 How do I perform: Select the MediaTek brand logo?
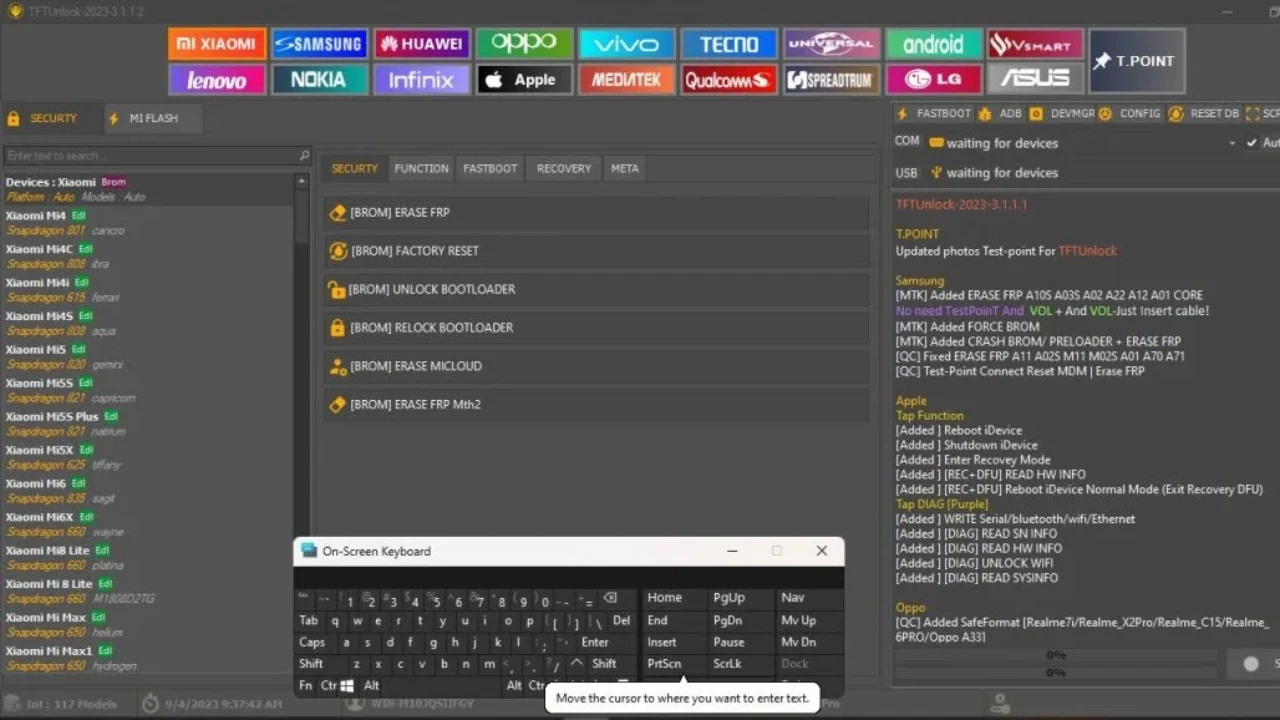(x=626, y=79)
